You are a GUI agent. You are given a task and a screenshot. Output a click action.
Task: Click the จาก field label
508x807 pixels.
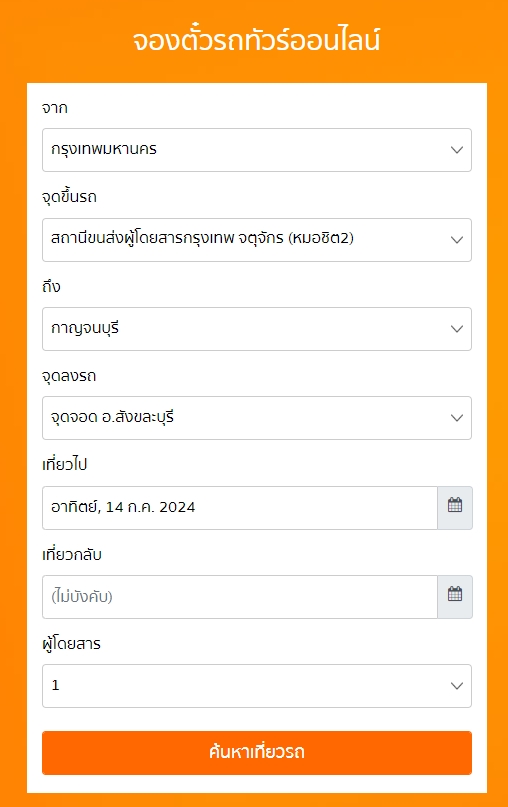coord(55,108)
